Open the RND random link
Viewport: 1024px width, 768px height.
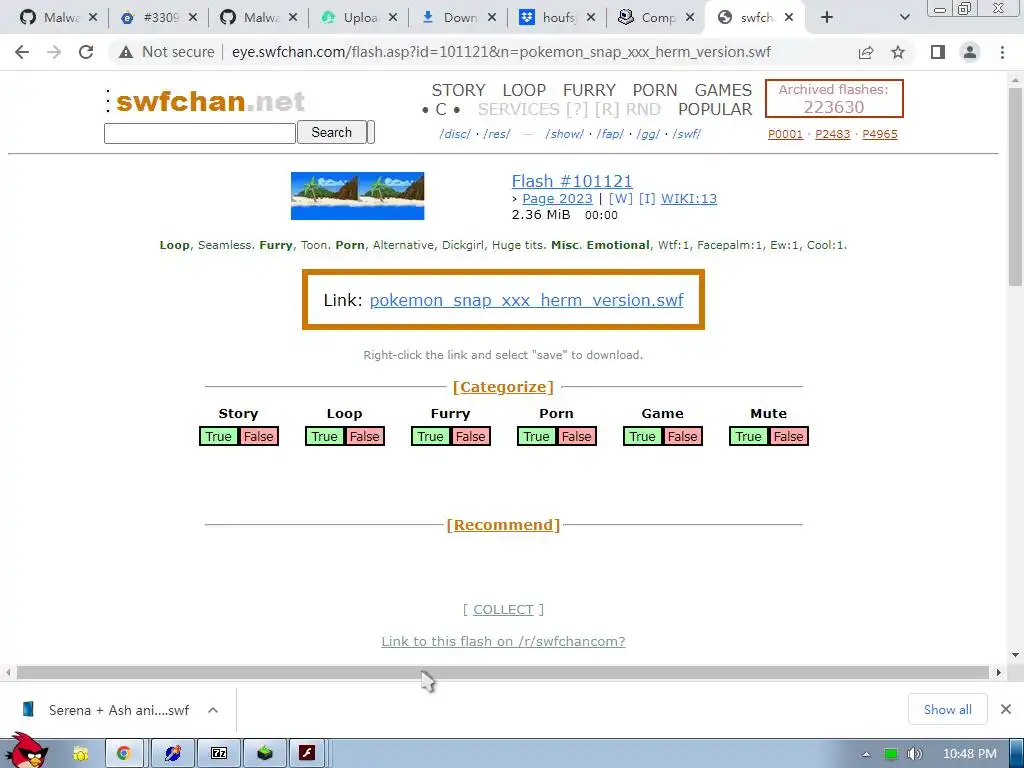(x=643, y=110)
